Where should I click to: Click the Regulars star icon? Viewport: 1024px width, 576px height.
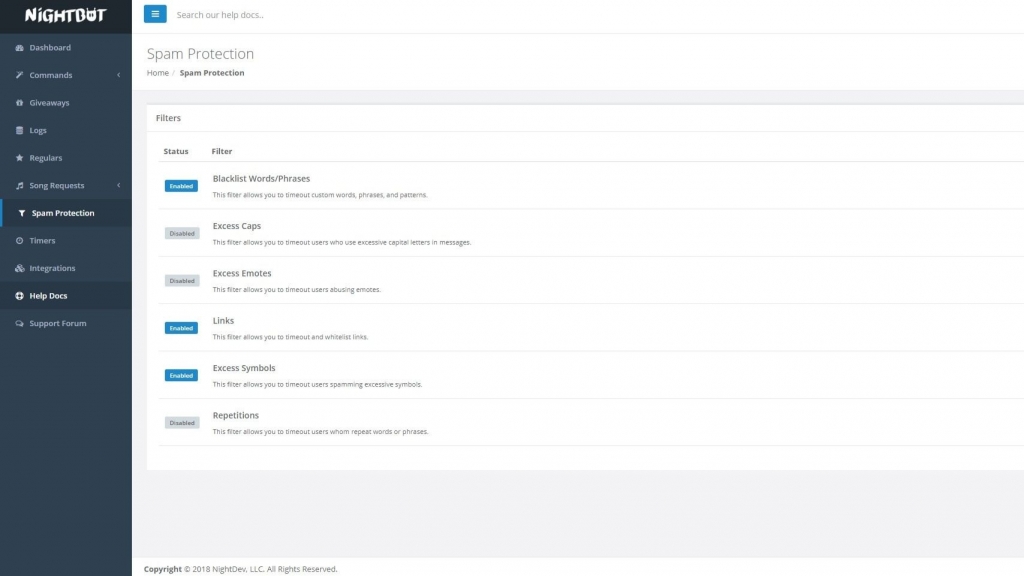19,158
